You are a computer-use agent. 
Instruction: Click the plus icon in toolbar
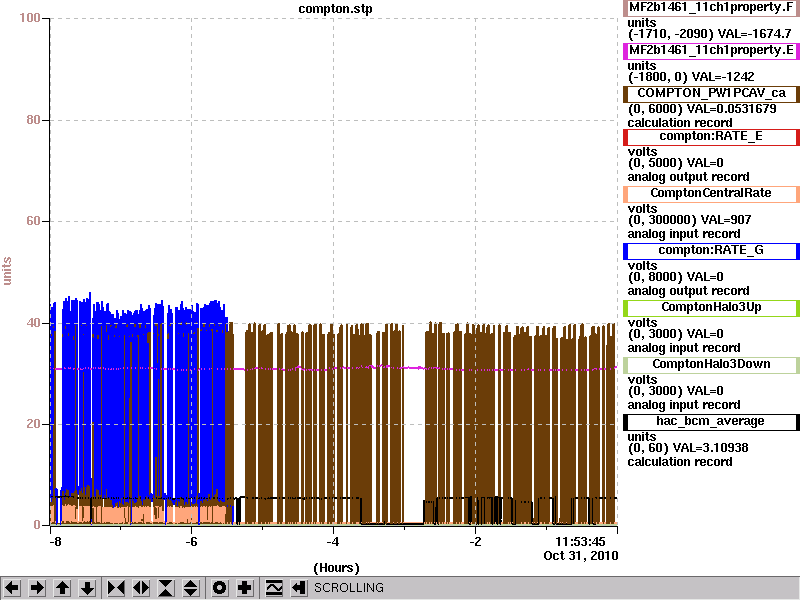click(x=245, y=588)
